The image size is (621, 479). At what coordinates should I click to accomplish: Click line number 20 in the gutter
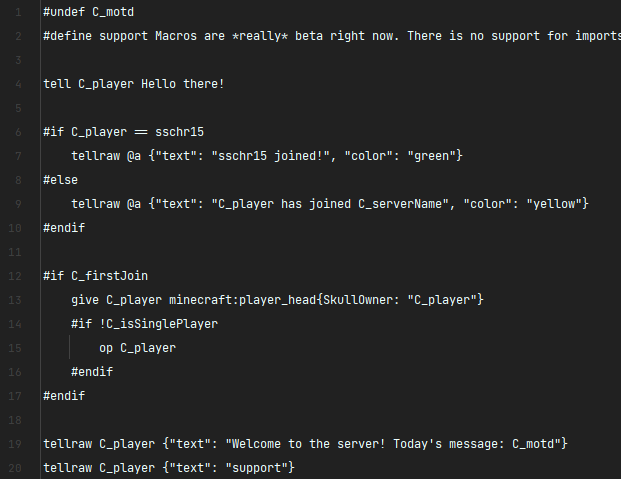point(18,468)
